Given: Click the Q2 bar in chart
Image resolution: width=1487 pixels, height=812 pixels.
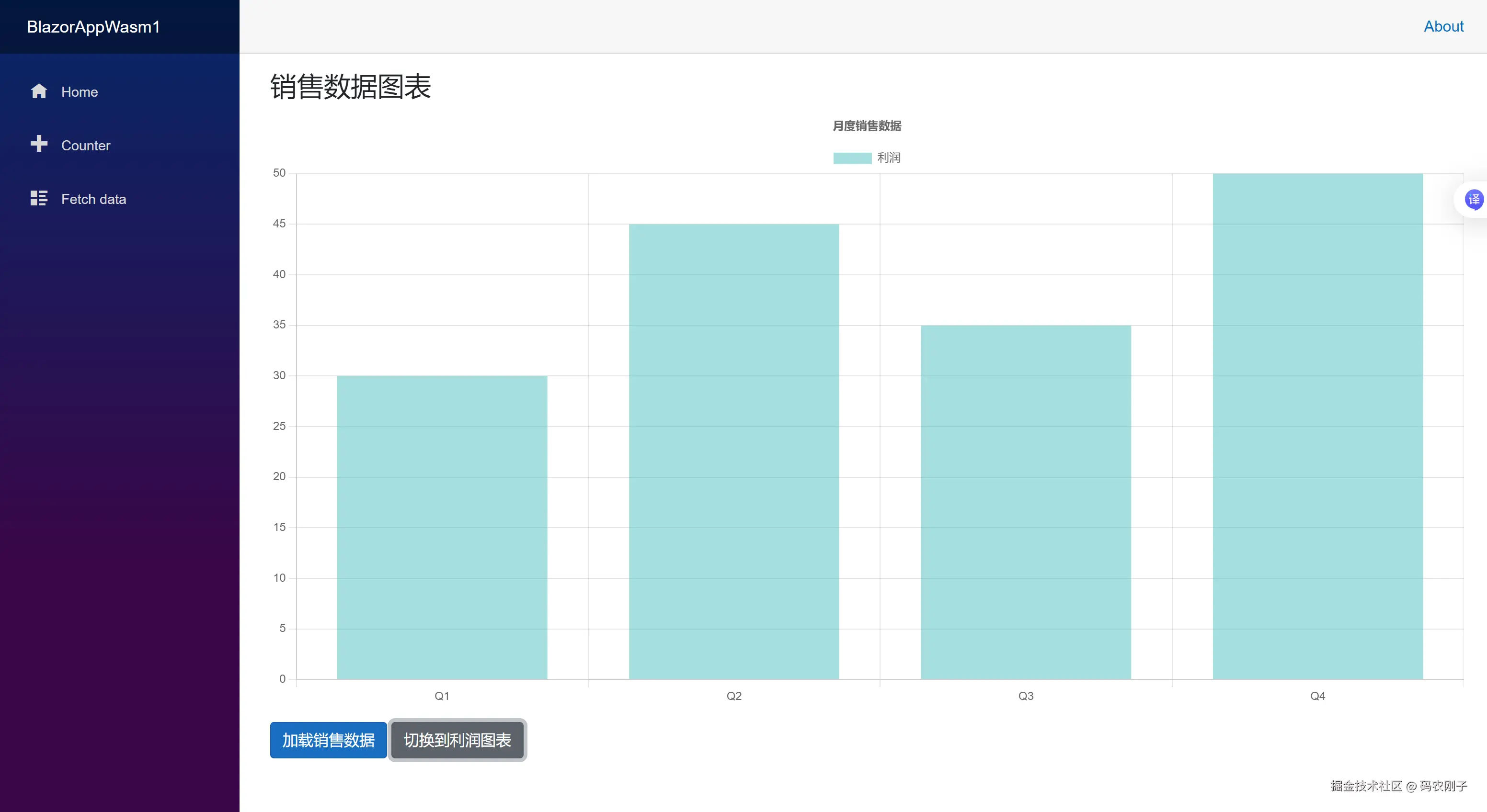Looking at the screenshot, I should (x=734, y=451).
